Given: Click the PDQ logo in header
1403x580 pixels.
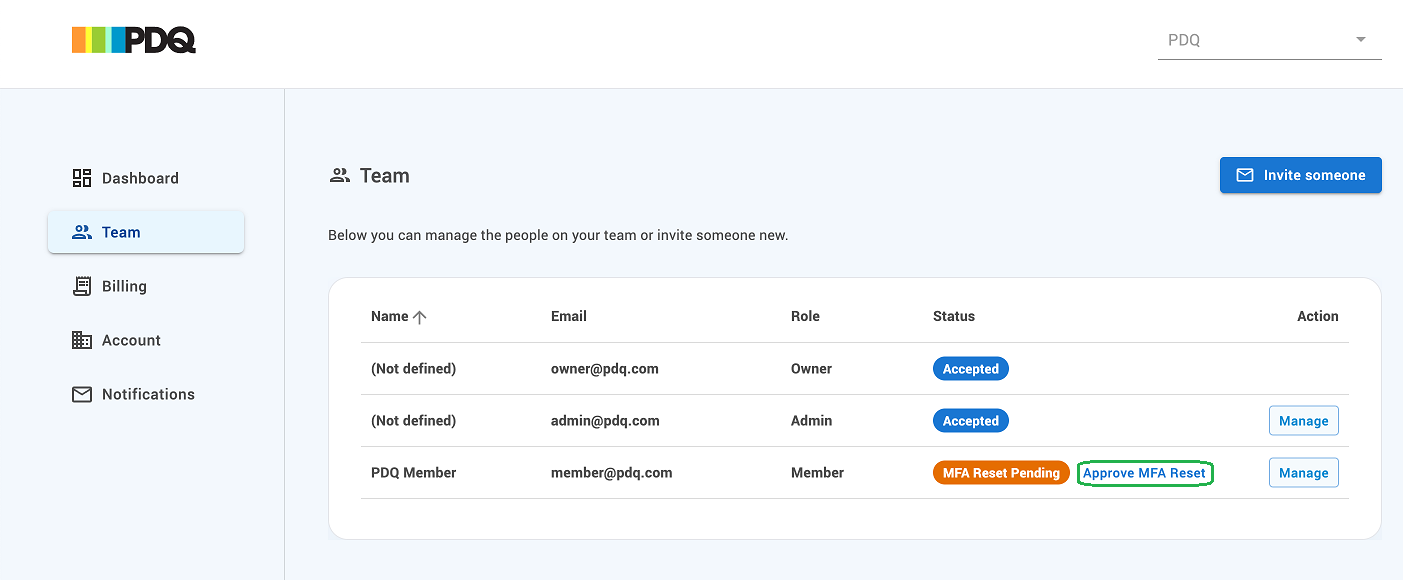Looking at the screenshot, I should click(x=133, y=40).
